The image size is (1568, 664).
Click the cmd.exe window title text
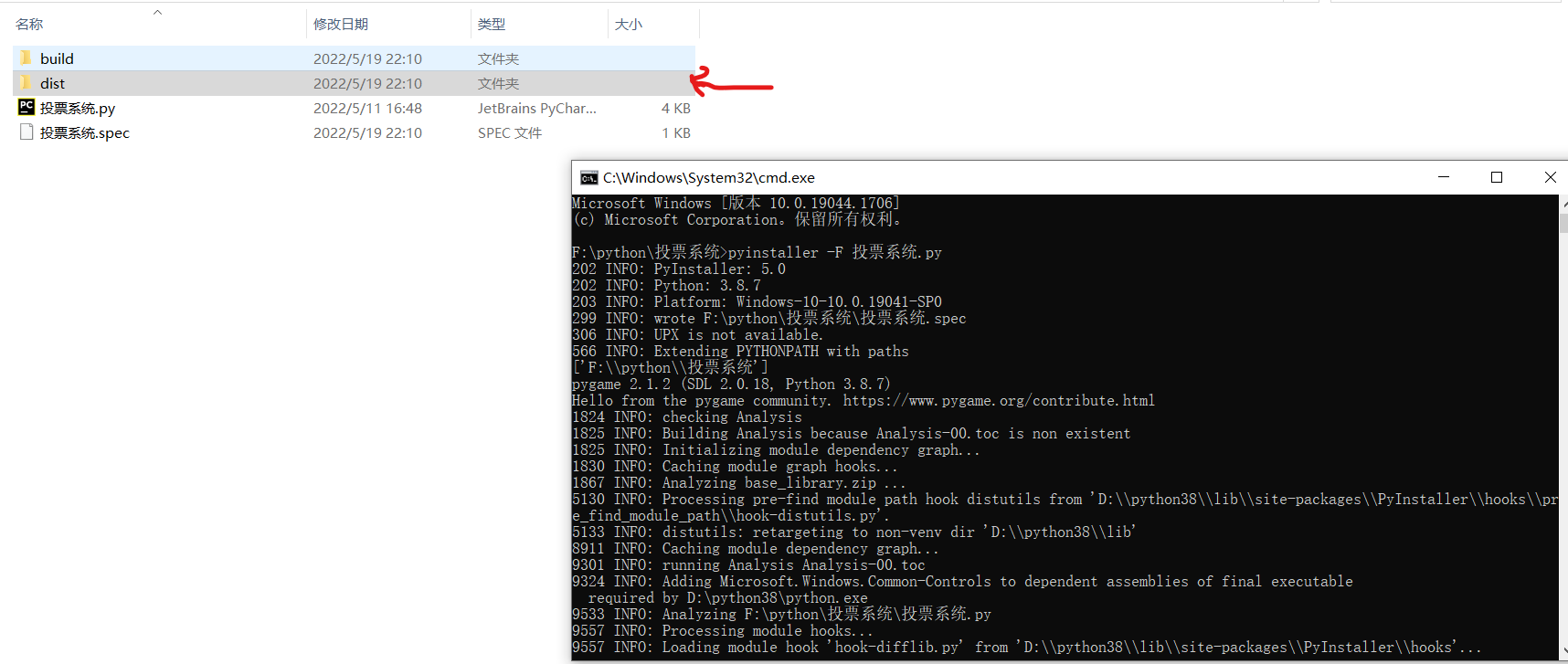pos(709,177)
